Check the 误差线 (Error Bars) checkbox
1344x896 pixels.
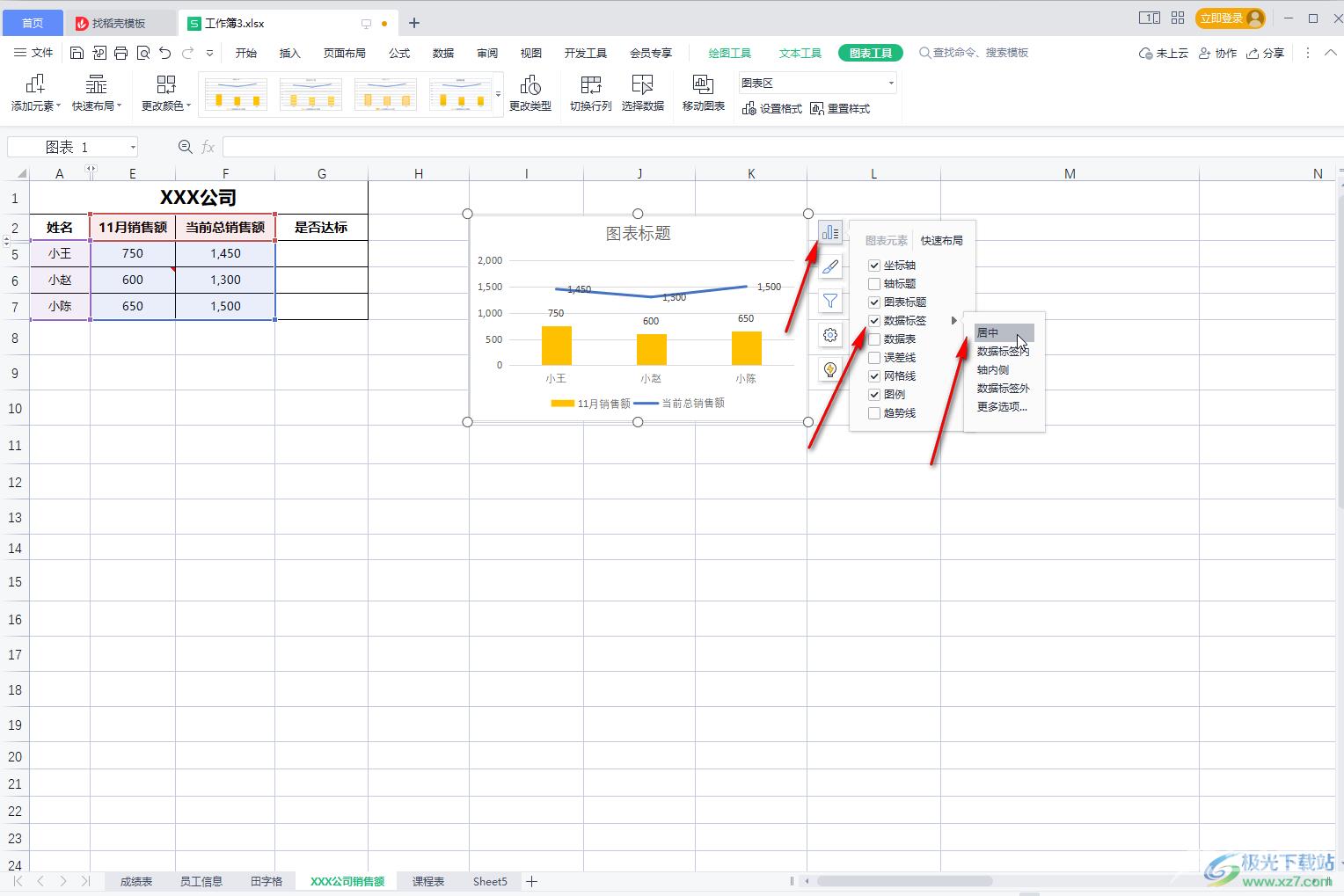874,357
